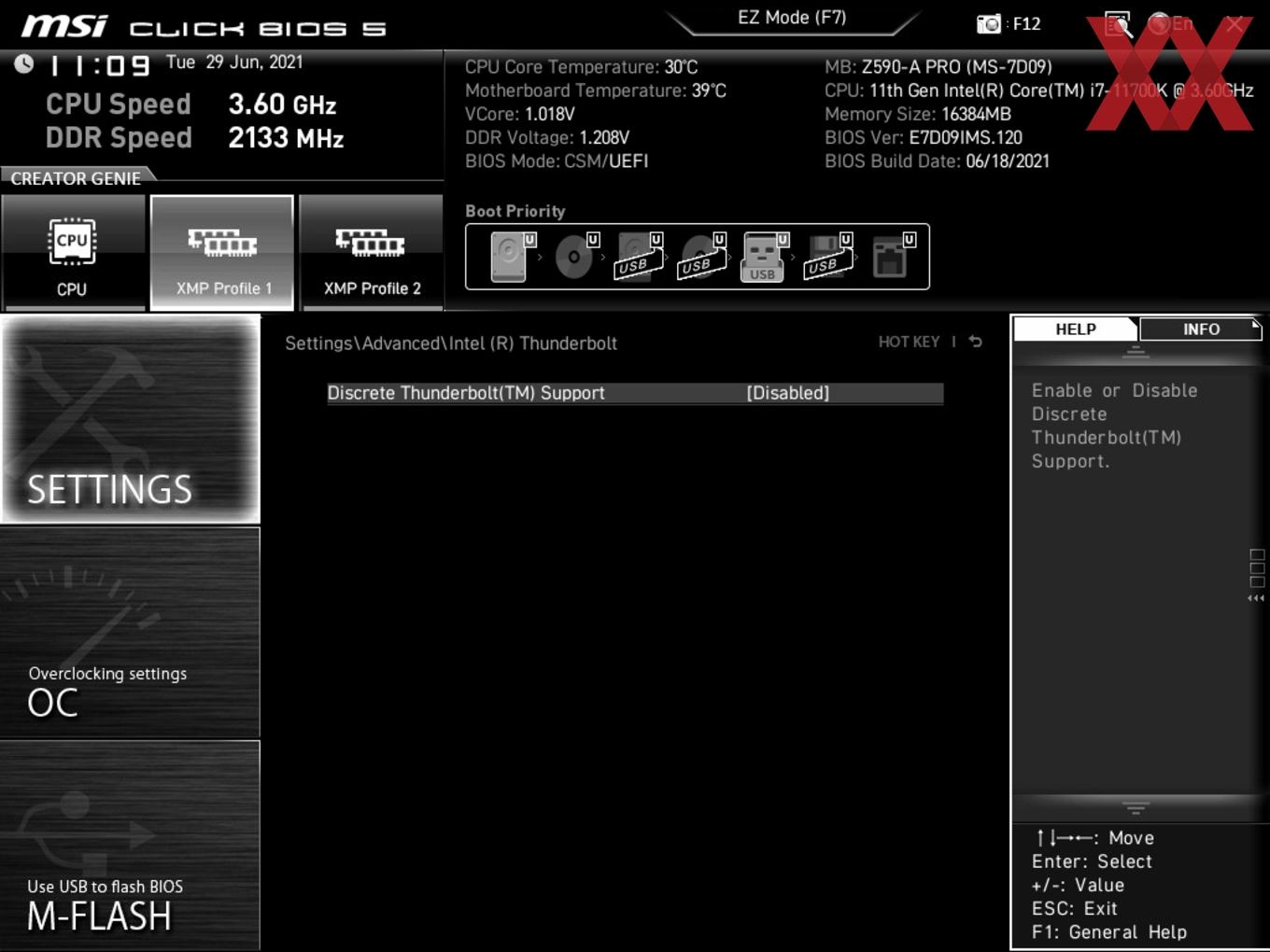Click the +/-: Value hint
The height and width of the screenshot is (952, 1270).
click(x=1078, y=885)
